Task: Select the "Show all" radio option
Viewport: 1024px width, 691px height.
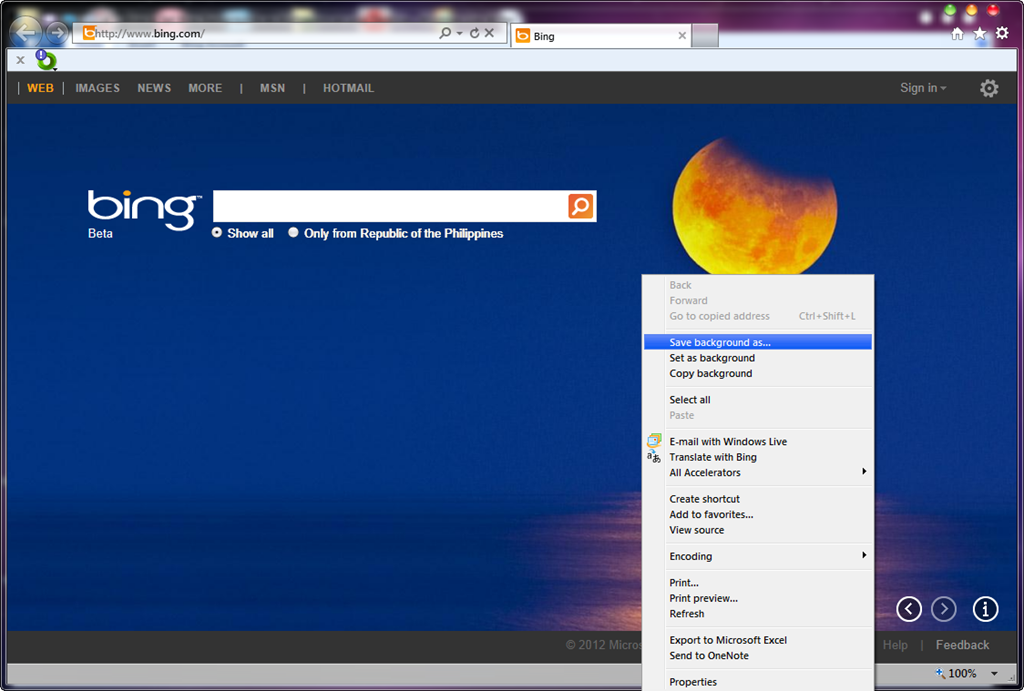Action: 217,233
